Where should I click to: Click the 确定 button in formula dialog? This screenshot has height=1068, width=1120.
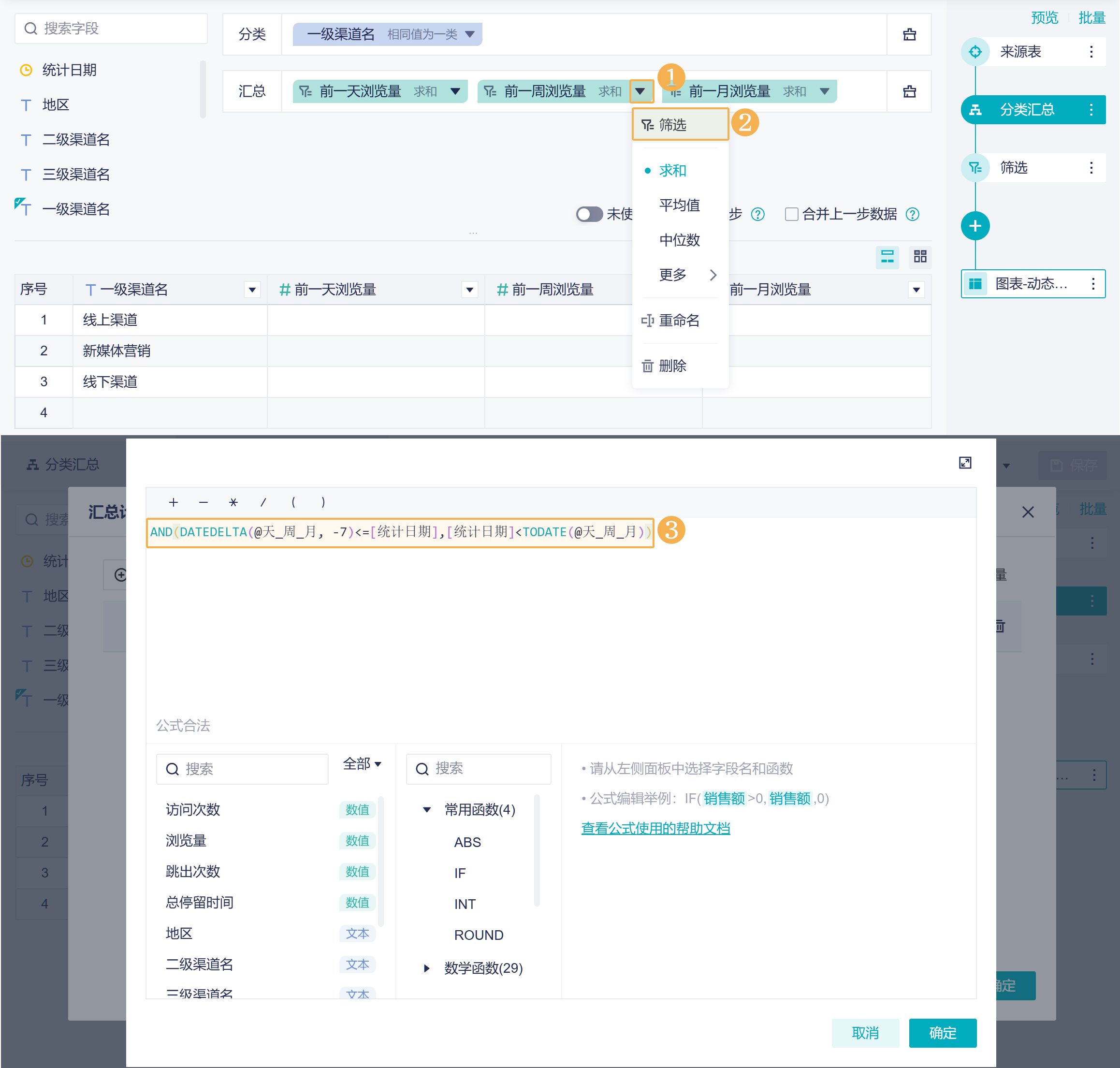tap(942, 1033)
